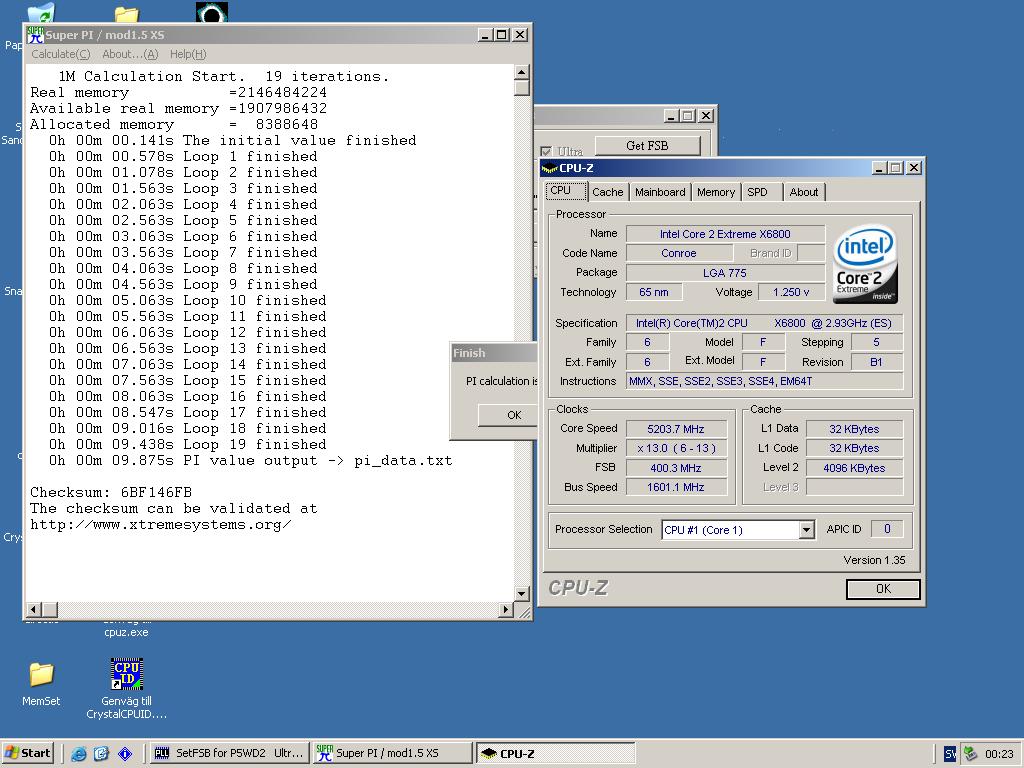Open the Help menu in Super PI

(x=188, y=54)
